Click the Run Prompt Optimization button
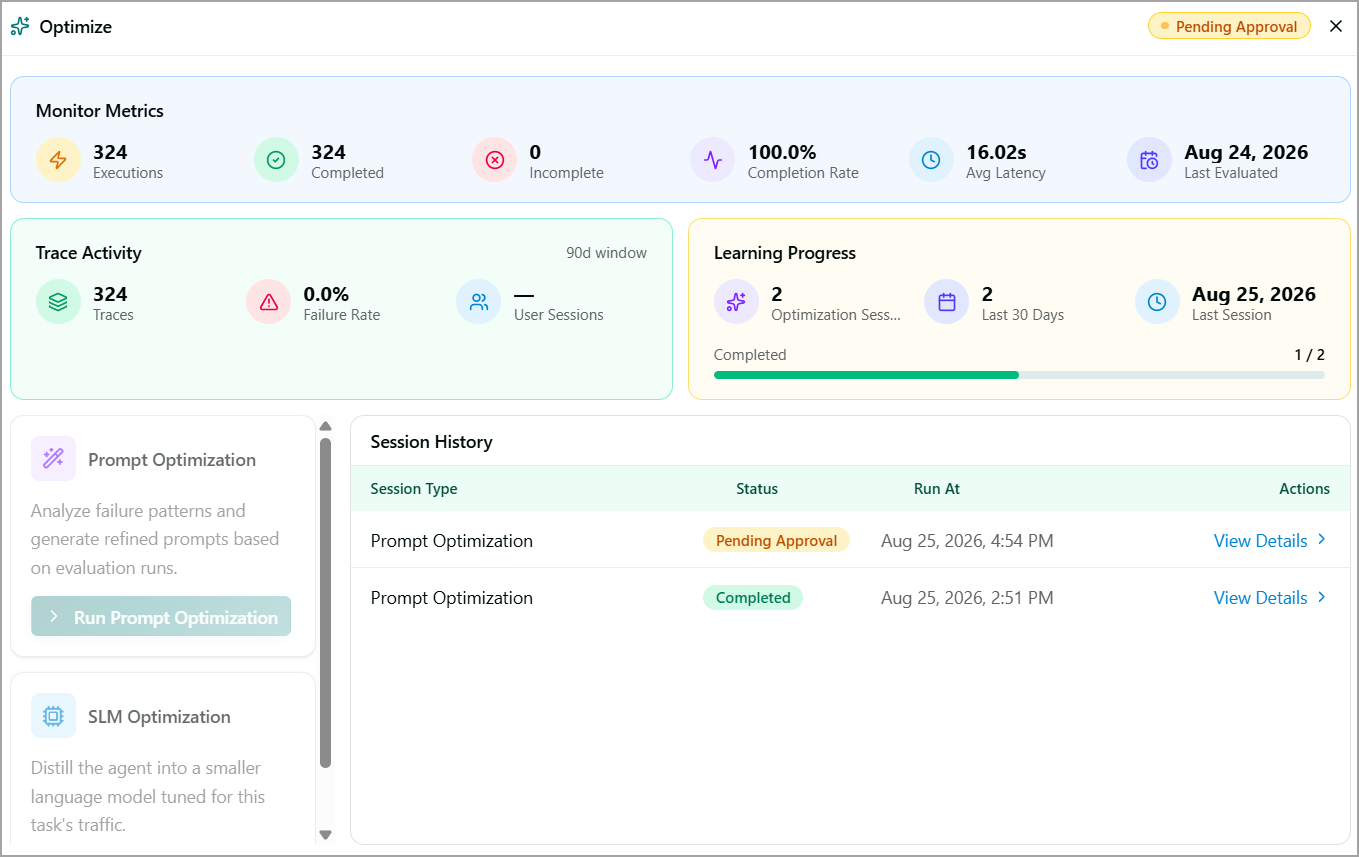 [x=161, y=617]
